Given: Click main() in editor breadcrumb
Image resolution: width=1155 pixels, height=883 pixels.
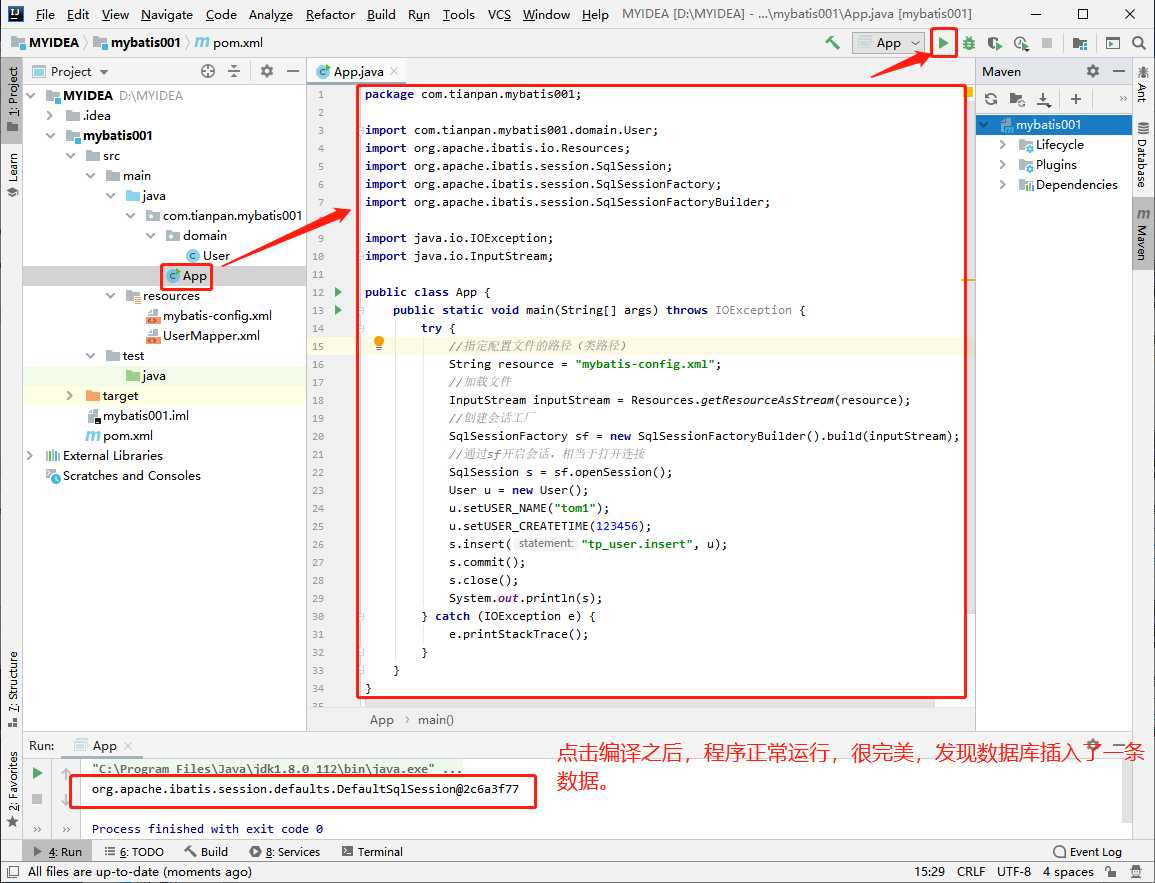Looking at the screenshot, I should pyautogui.click(x=435, y=720).
